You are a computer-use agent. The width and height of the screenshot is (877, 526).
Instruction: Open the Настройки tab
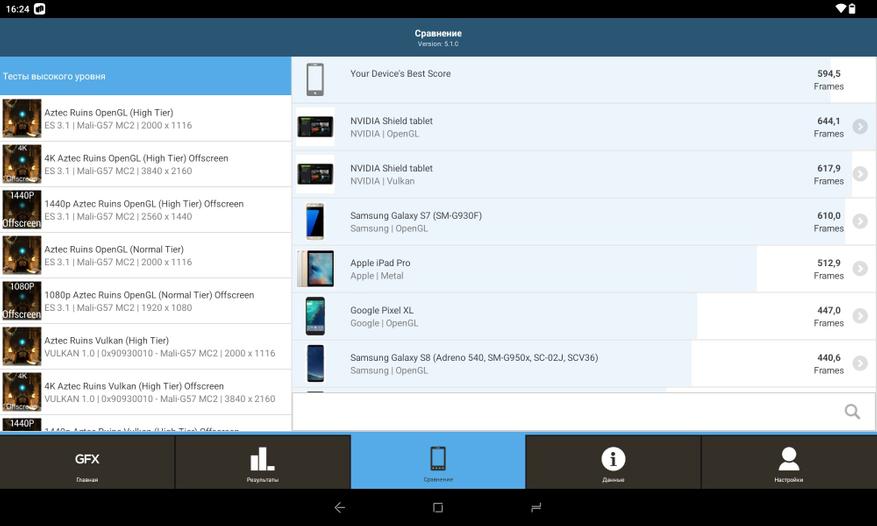789,462
